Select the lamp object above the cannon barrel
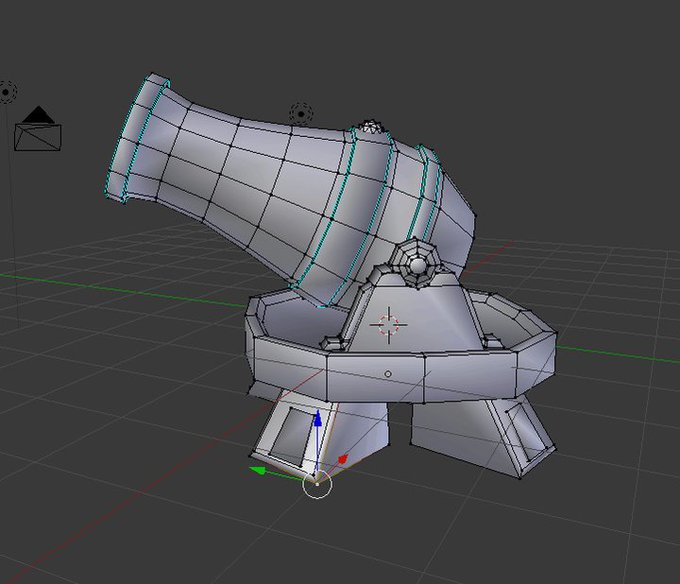The height and width of the screenshot is (584, 680). tap(301, 114)
